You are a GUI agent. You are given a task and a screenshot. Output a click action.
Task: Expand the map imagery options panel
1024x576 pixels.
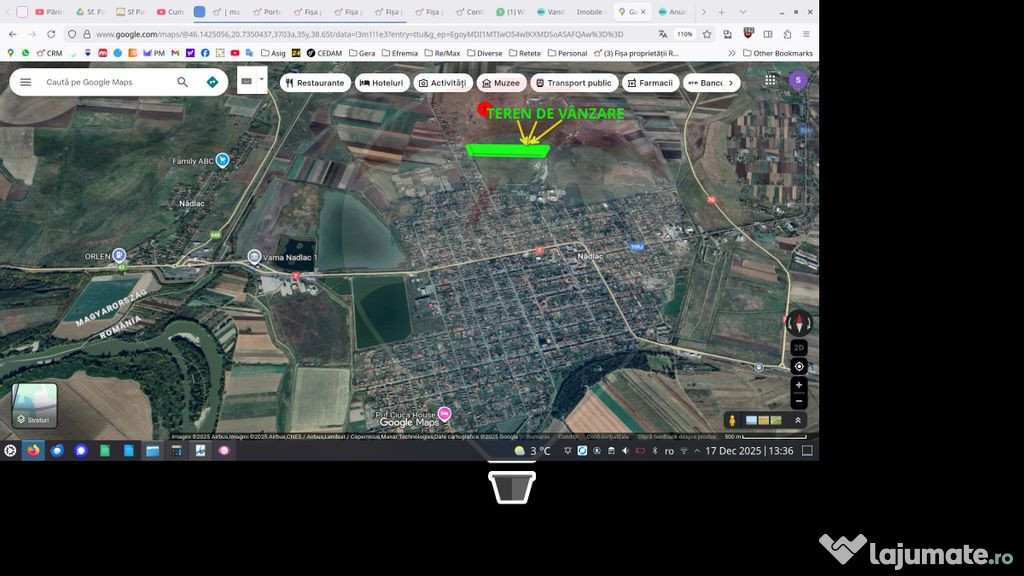[798, 420]
